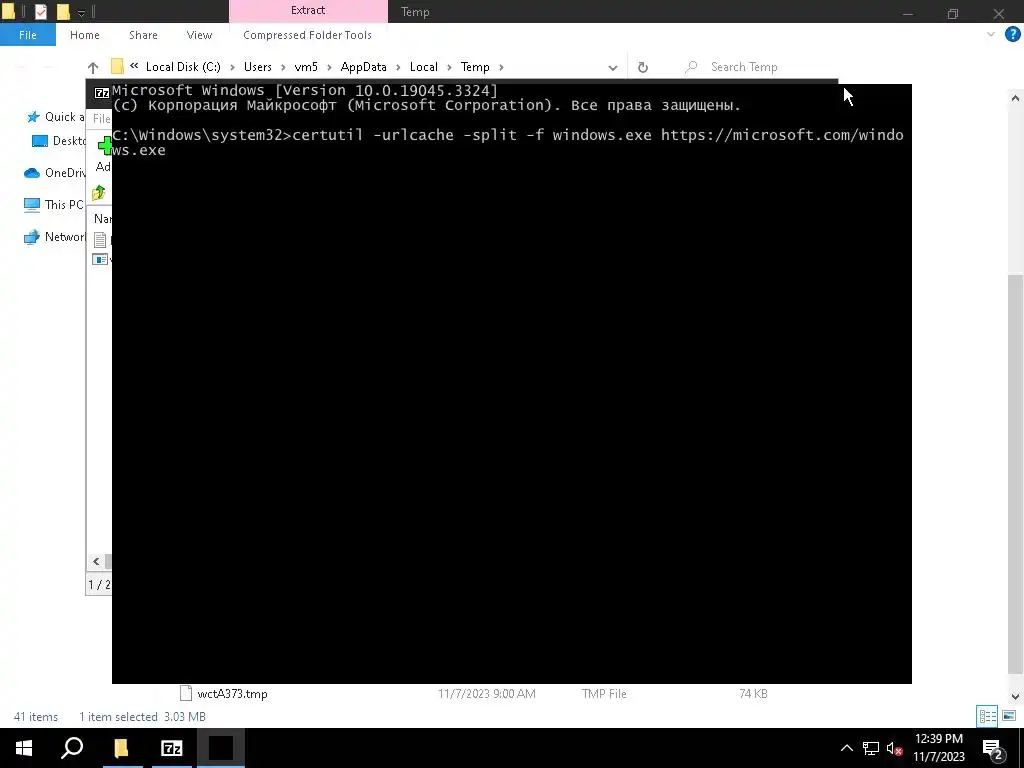Select This PC in navigation pane
1024x768 pixels.
[x=54, y=204]
